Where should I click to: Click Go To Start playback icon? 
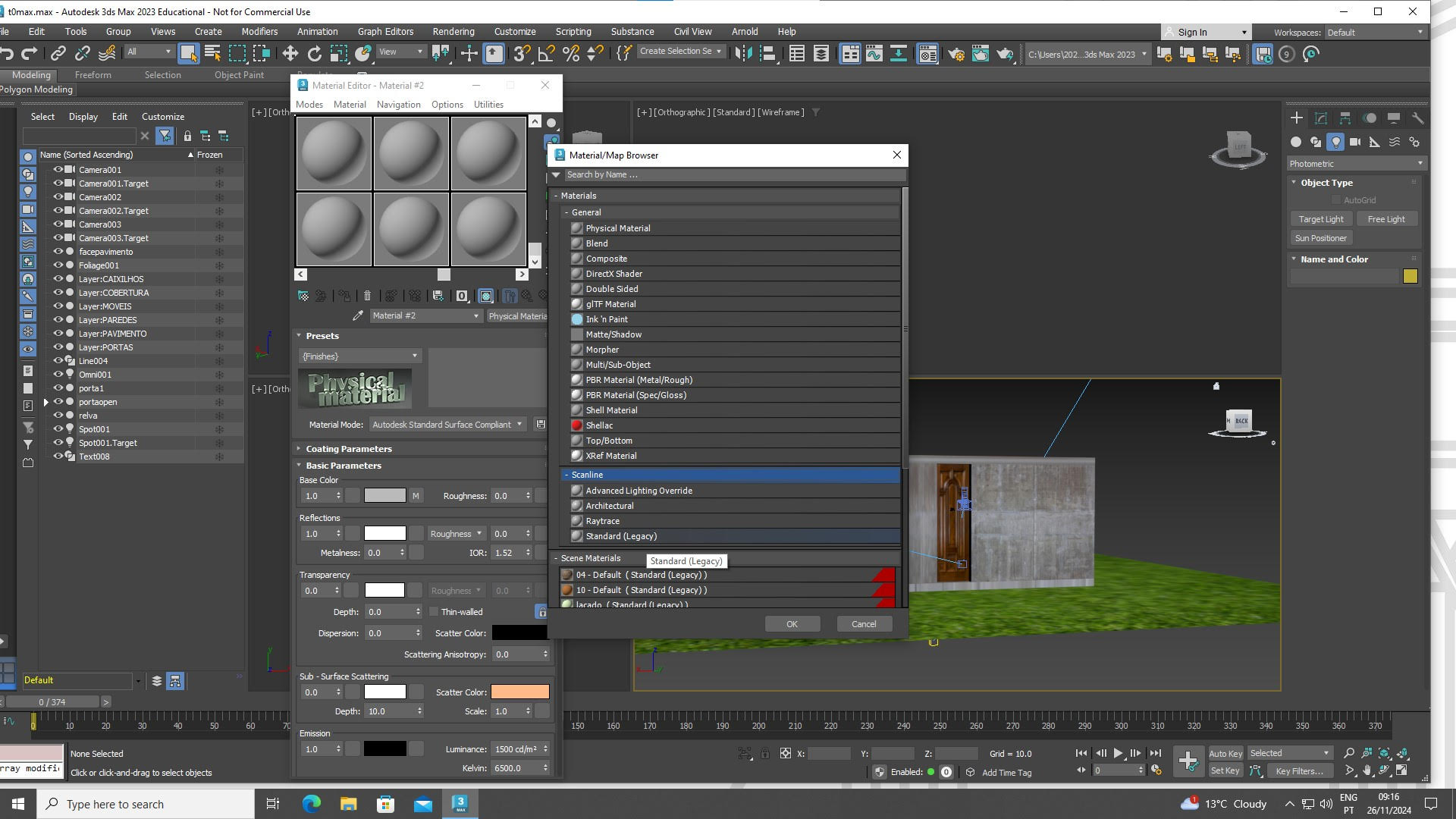pyautogui.click(x=1081, y=753)
